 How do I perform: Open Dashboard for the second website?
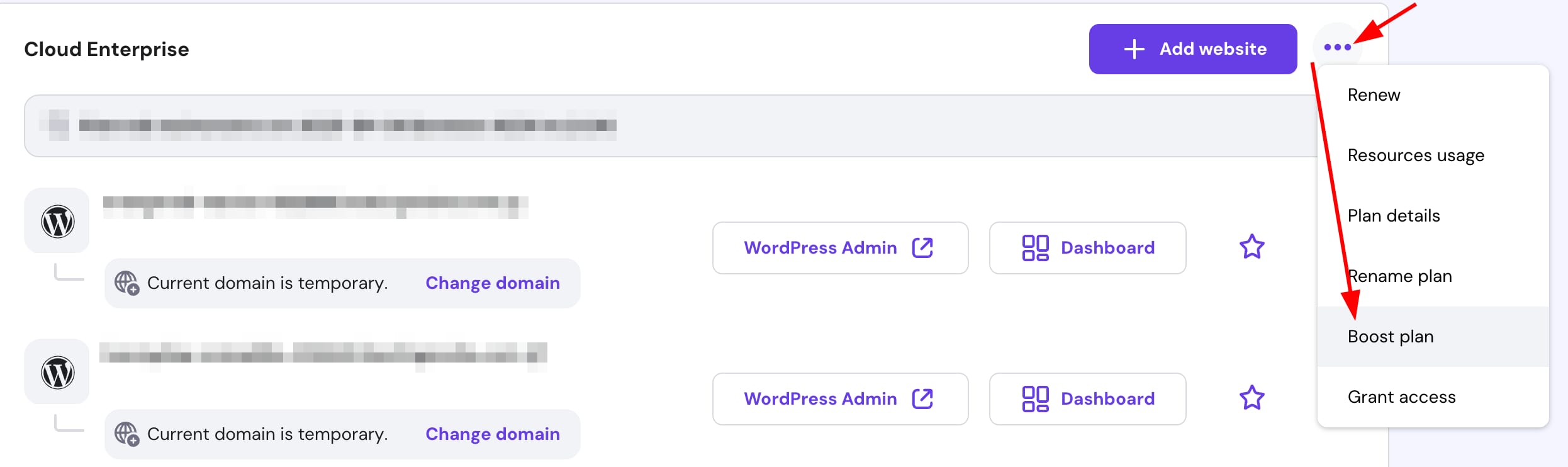pyautogui.click(x=1087, y=399)
